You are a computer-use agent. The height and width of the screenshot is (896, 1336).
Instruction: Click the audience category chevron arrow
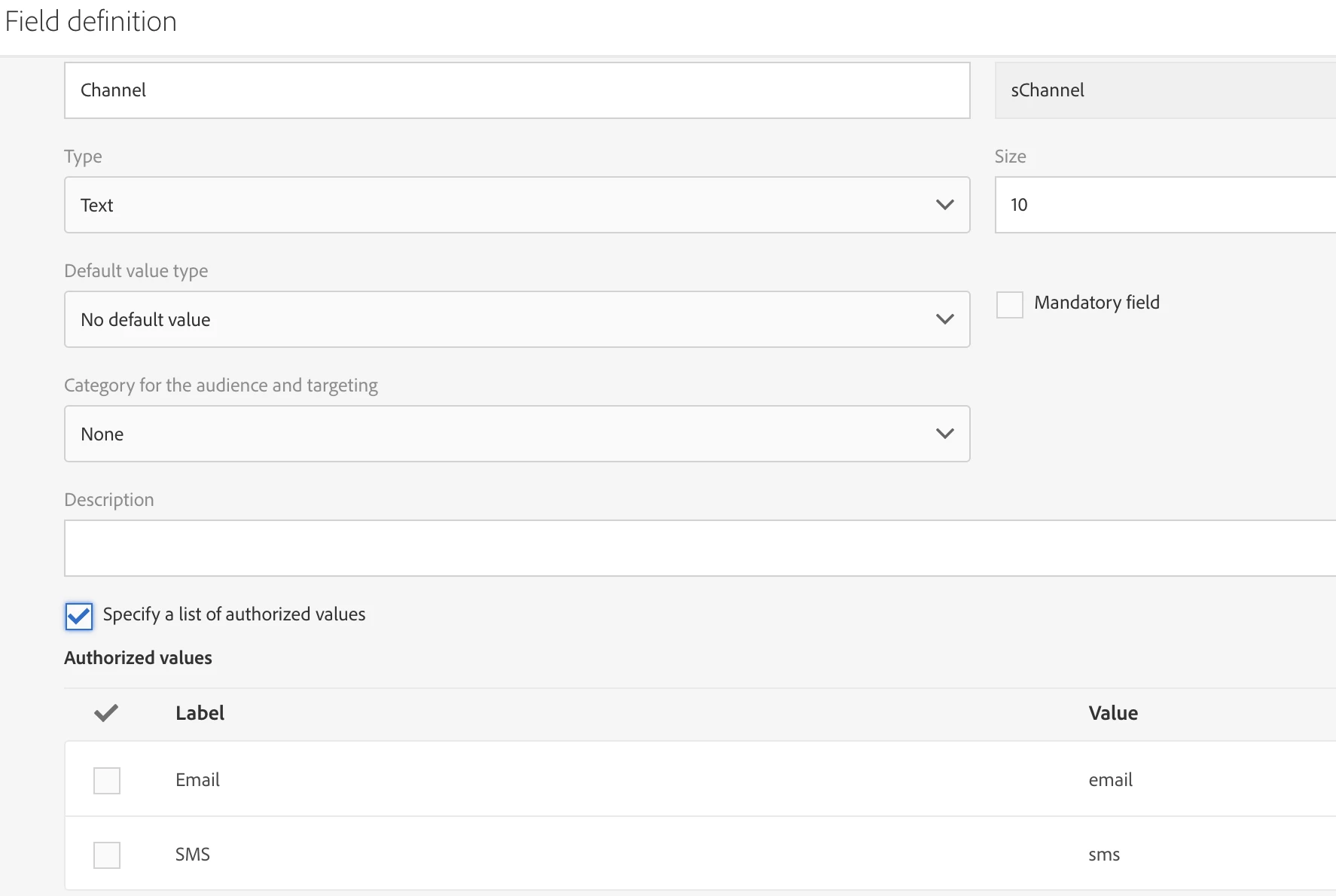pyautogui.click(x=944, y=434)
